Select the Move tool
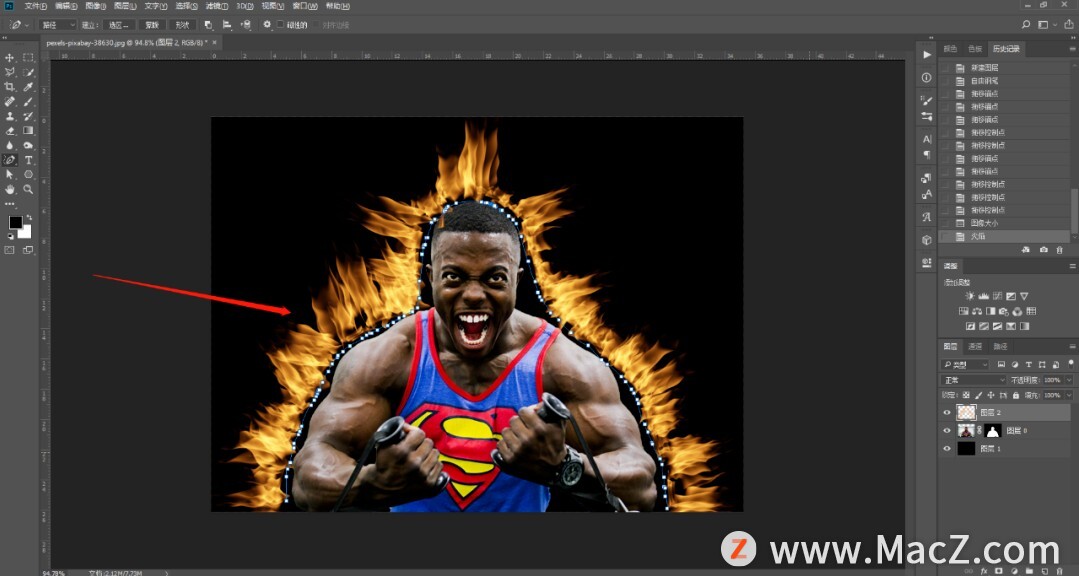1079x576 pixels. [x=10, y=58]
